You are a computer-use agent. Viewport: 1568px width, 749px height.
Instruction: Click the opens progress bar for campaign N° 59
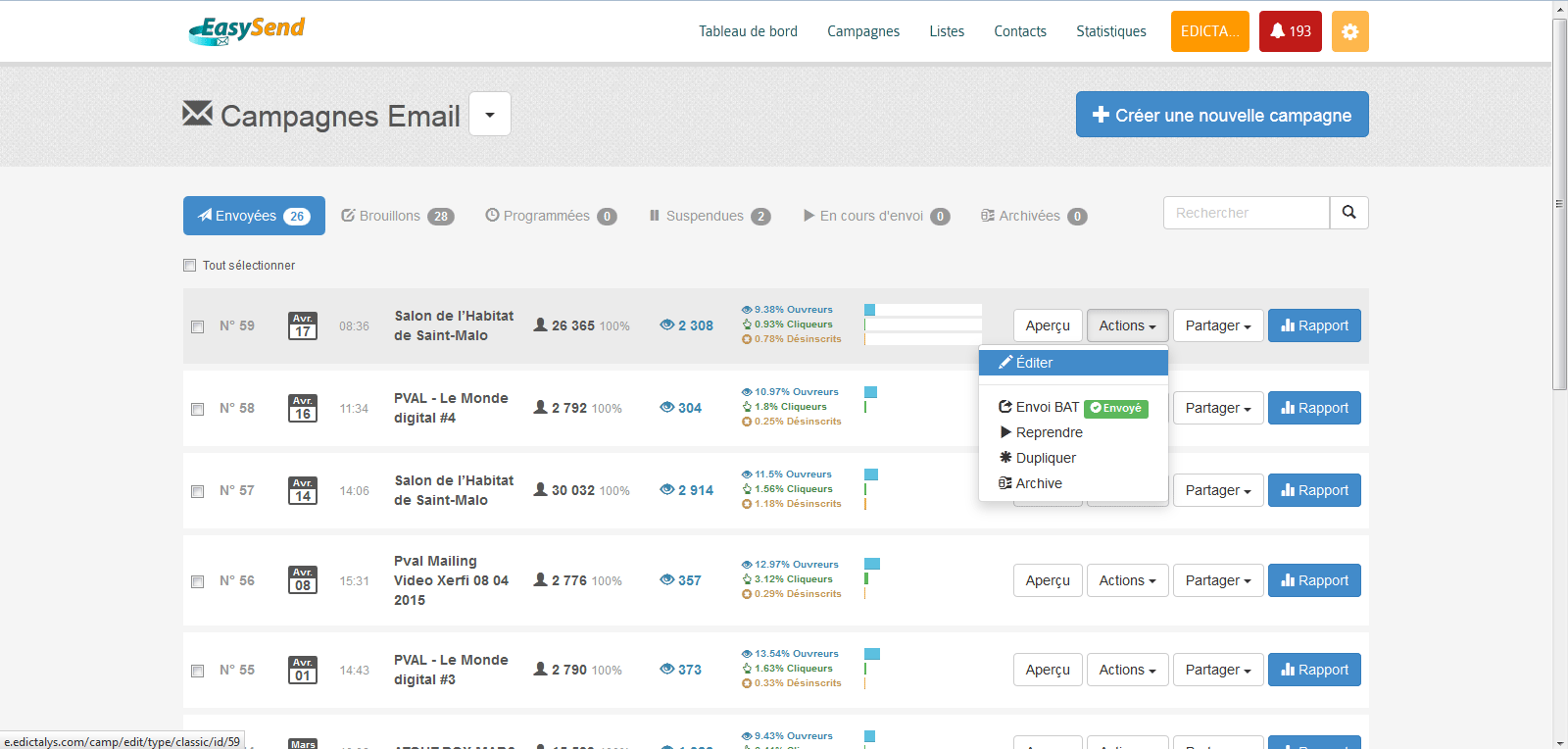coord(922,310)
